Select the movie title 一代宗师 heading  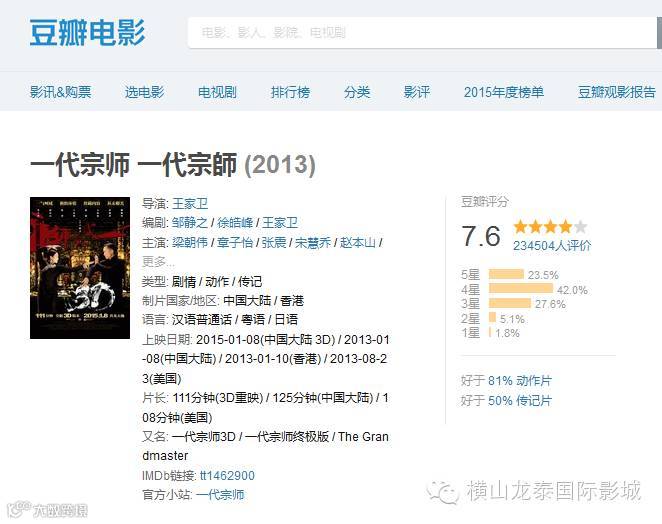[173, 165]
